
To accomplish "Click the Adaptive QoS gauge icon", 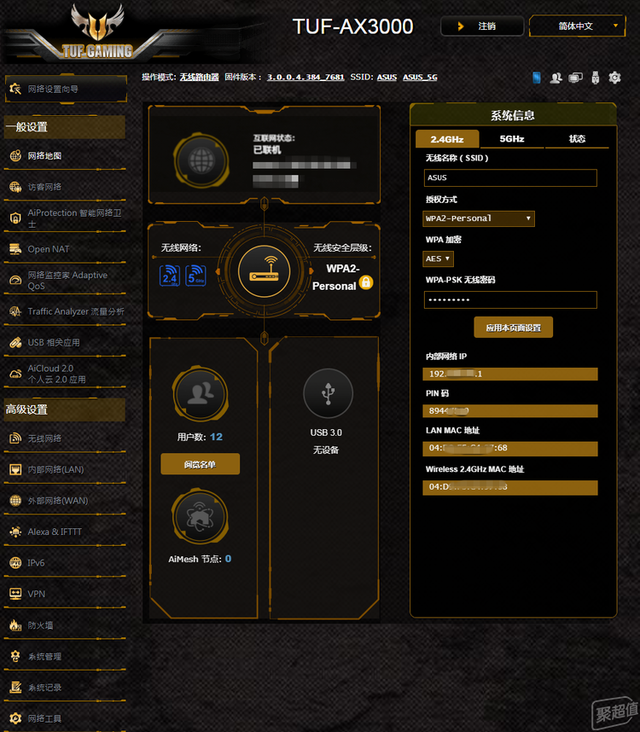I will coord(15,280).
